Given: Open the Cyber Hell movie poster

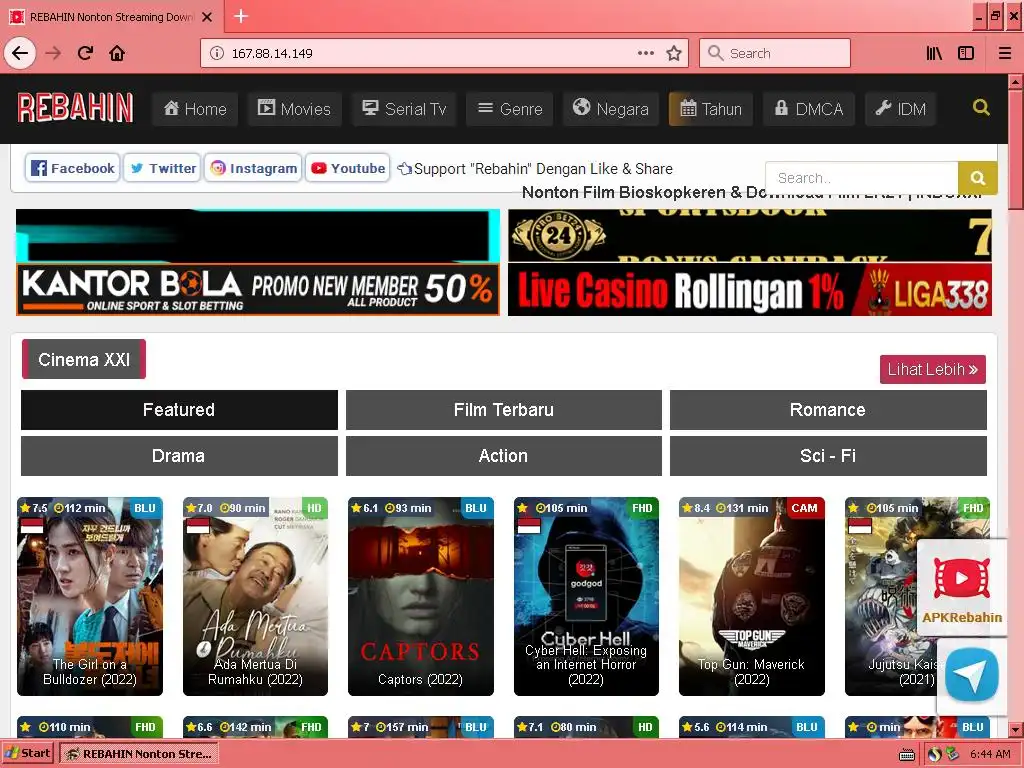Looking at the screenshot, I should pos(586,596).
